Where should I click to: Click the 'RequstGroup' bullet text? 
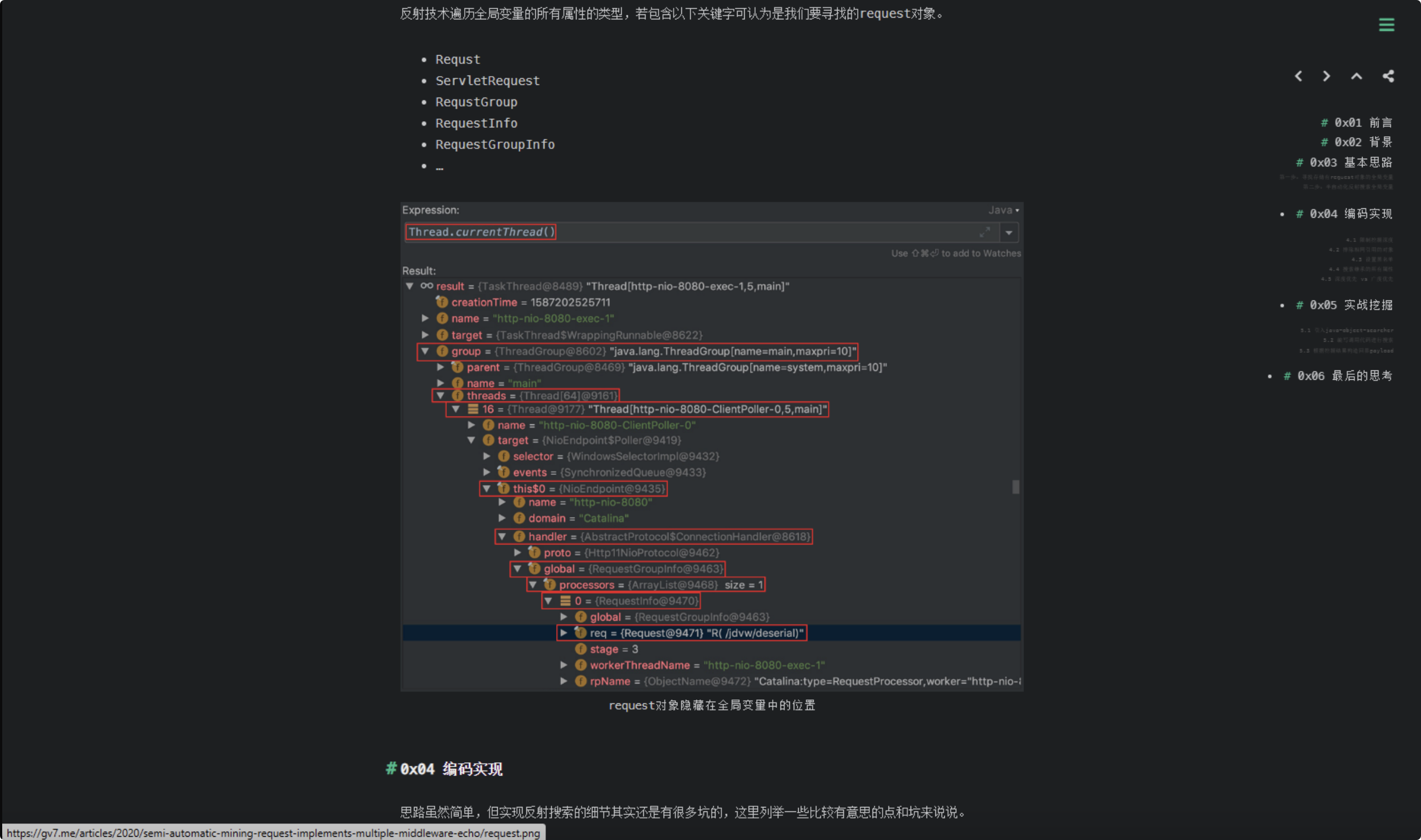(x=476, y=102)
